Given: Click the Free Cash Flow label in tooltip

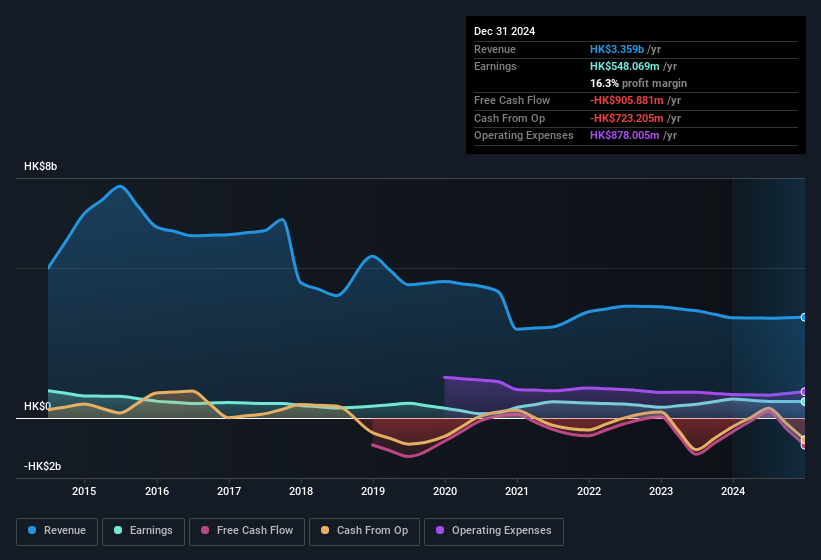Looking at the screenshot, I should point(512,100).
